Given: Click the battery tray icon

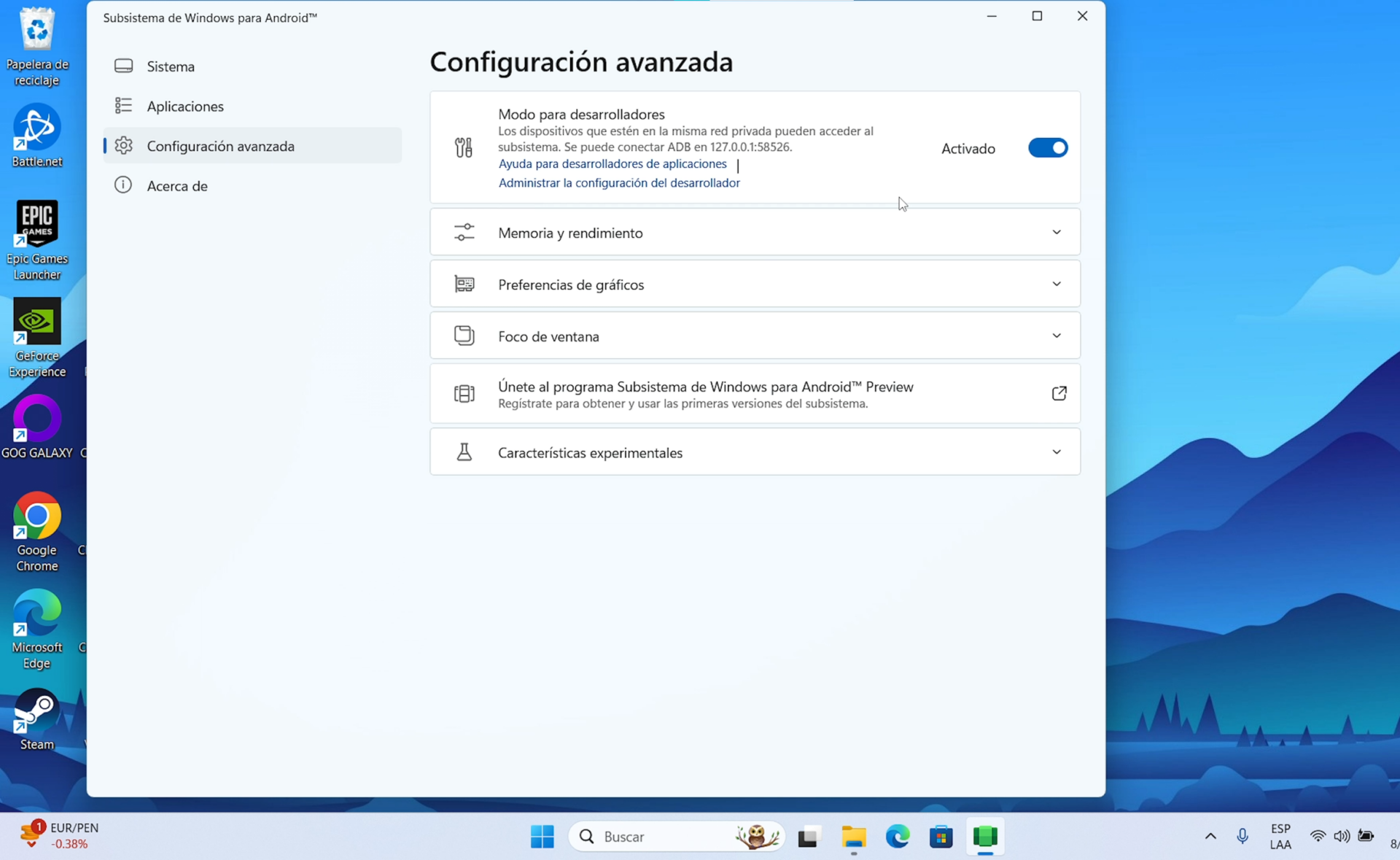Looking at the screenshot, I should tap(1366, 837).
